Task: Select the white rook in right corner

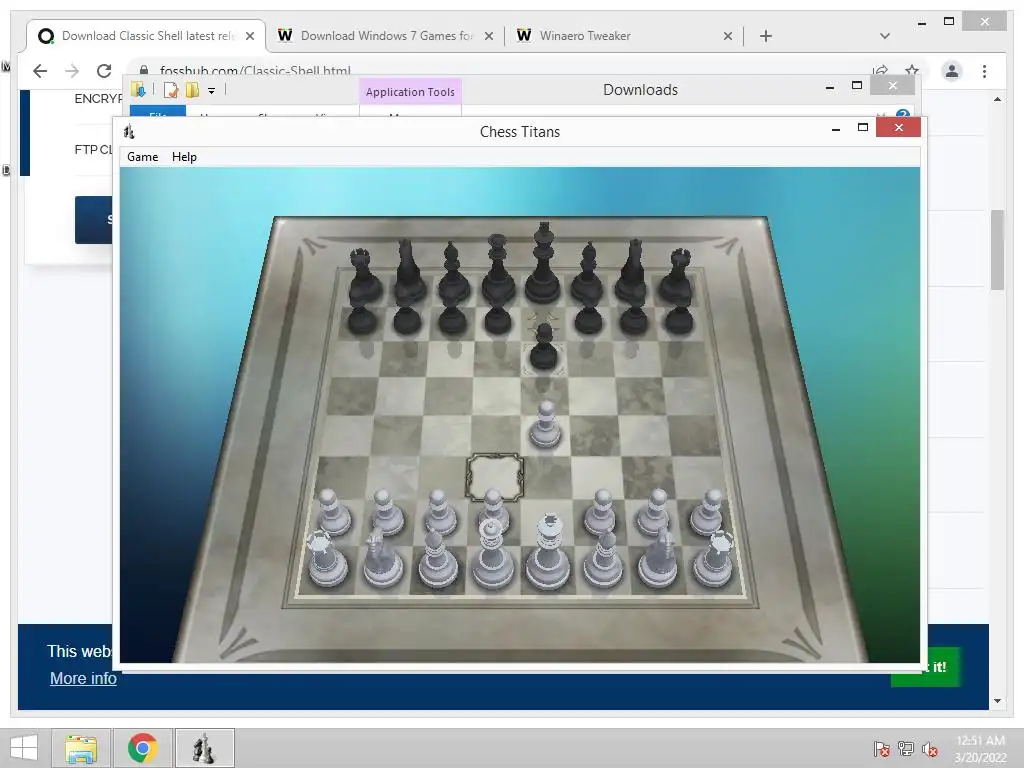Action: 713,558
